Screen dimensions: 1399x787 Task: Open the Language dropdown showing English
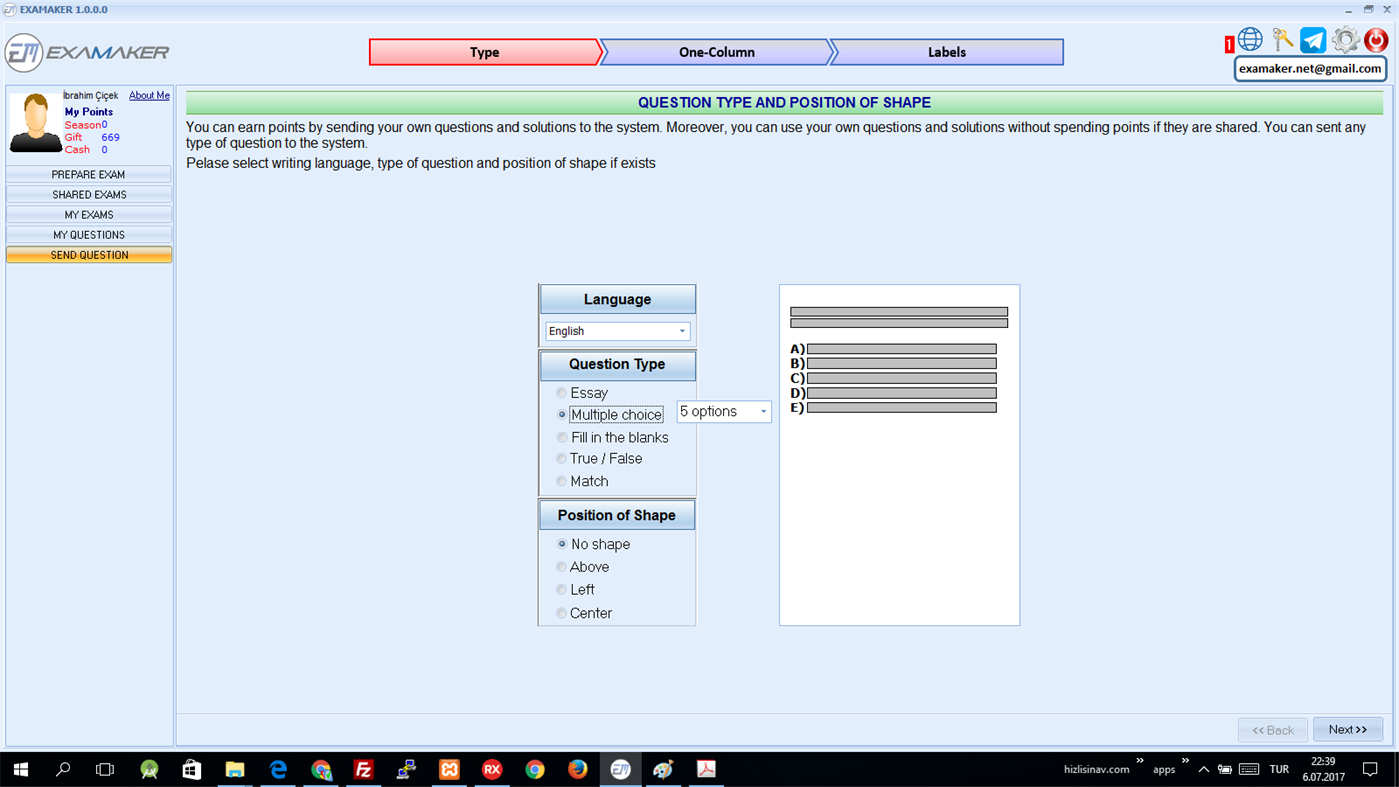[x=616, y=330]
